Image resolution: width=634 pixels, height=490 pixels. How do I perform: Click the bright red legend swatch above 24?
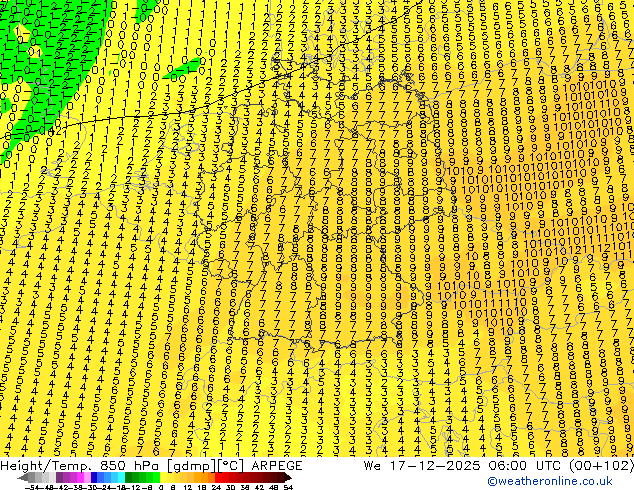click(x=218, y=478)
